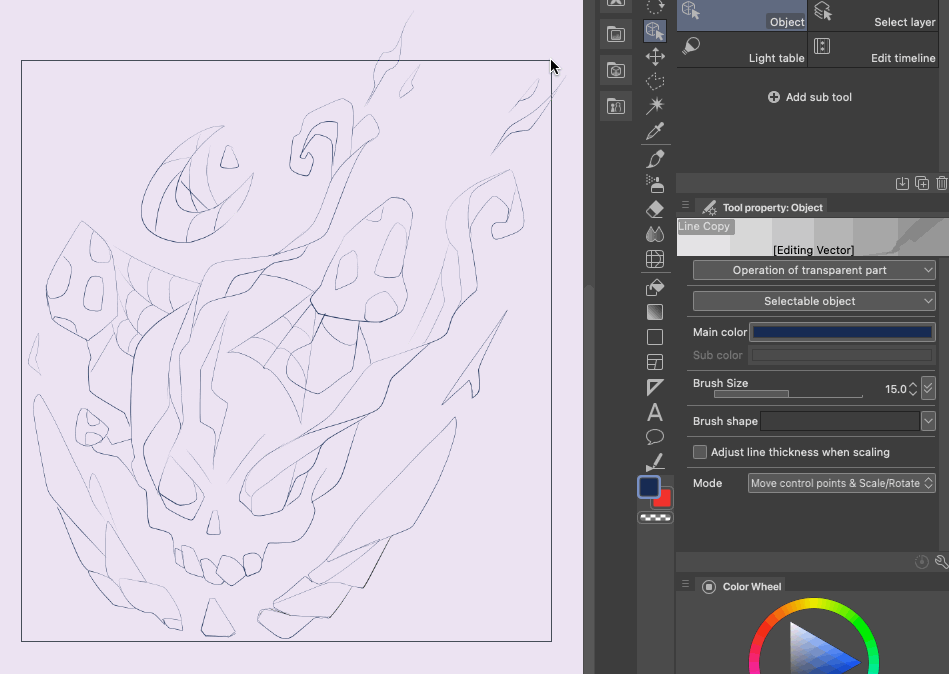Open Mode dropdown Move control points

[x=841, y=483]
